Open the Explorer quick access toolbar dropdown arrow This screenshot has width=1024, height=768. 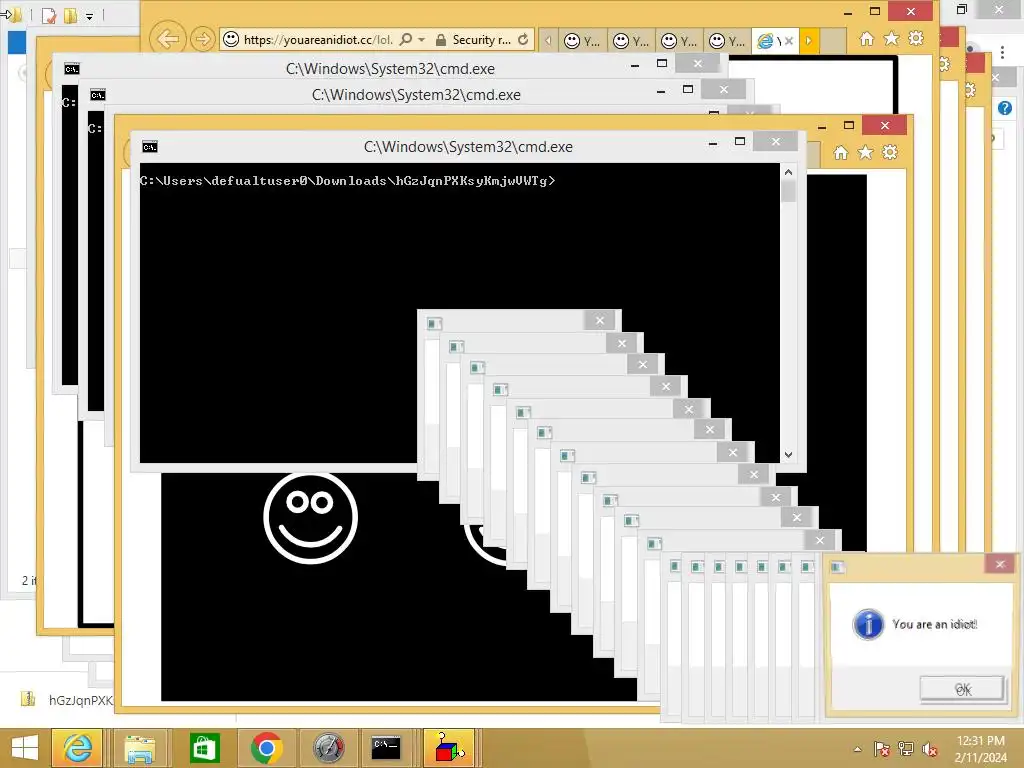pyautogui.click(x=89, y=16)
